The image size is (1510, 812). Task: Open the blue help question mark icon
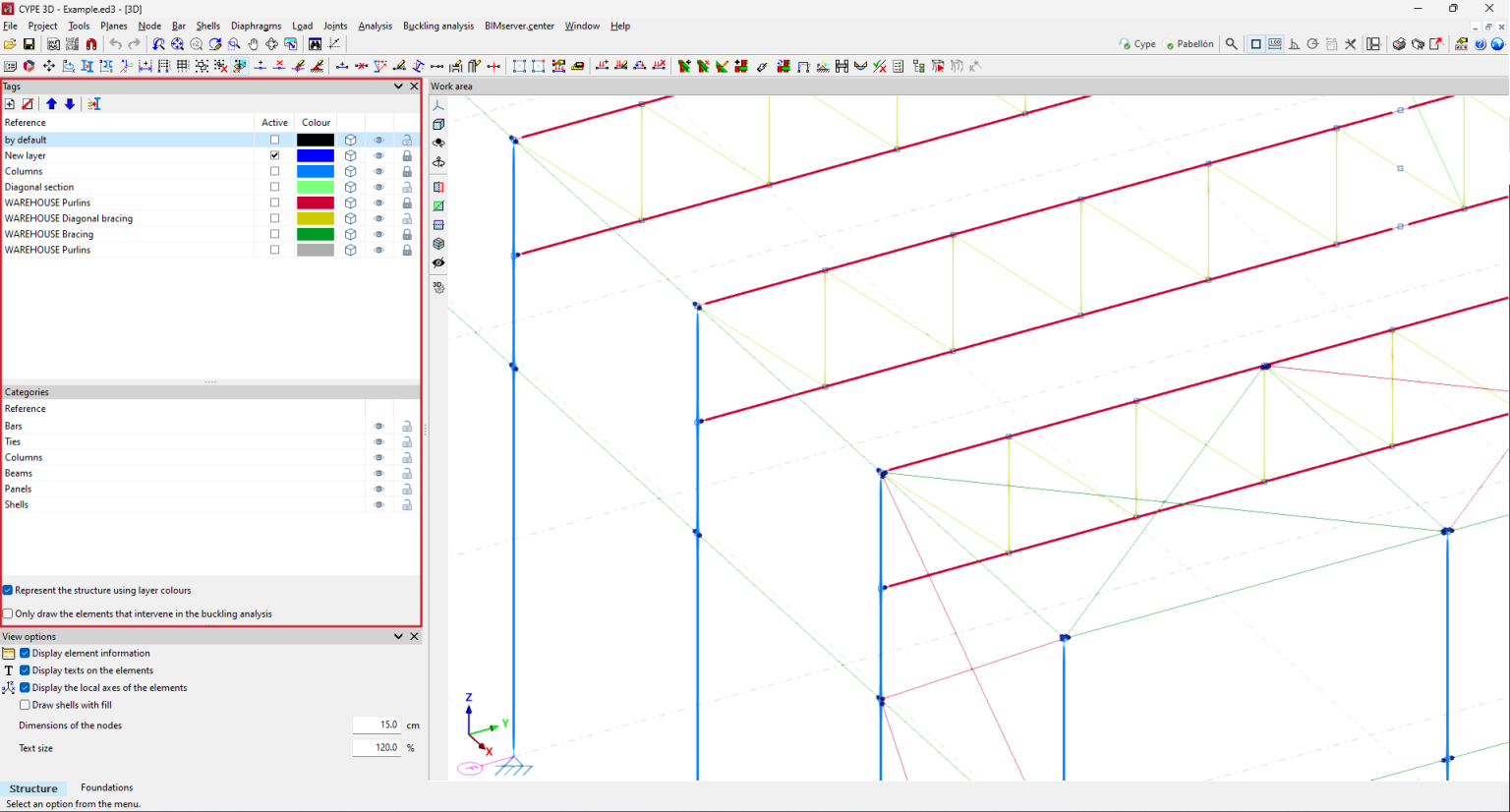pos(1480,44)
